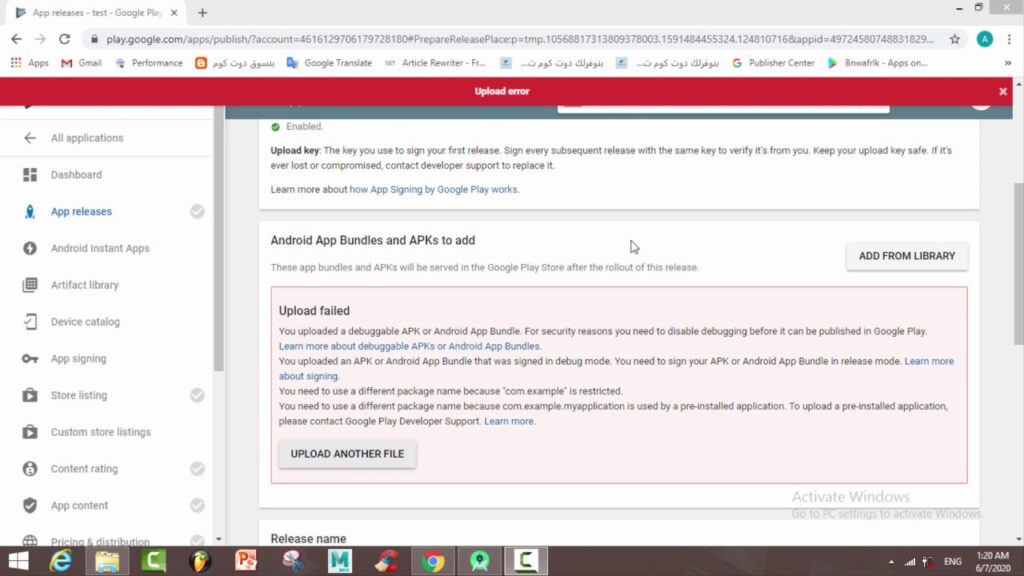The height and width of the screenshot is (576, 1024).
Task: Click UPLOAD ANOTHER FILE button
Action: [347, 454]
